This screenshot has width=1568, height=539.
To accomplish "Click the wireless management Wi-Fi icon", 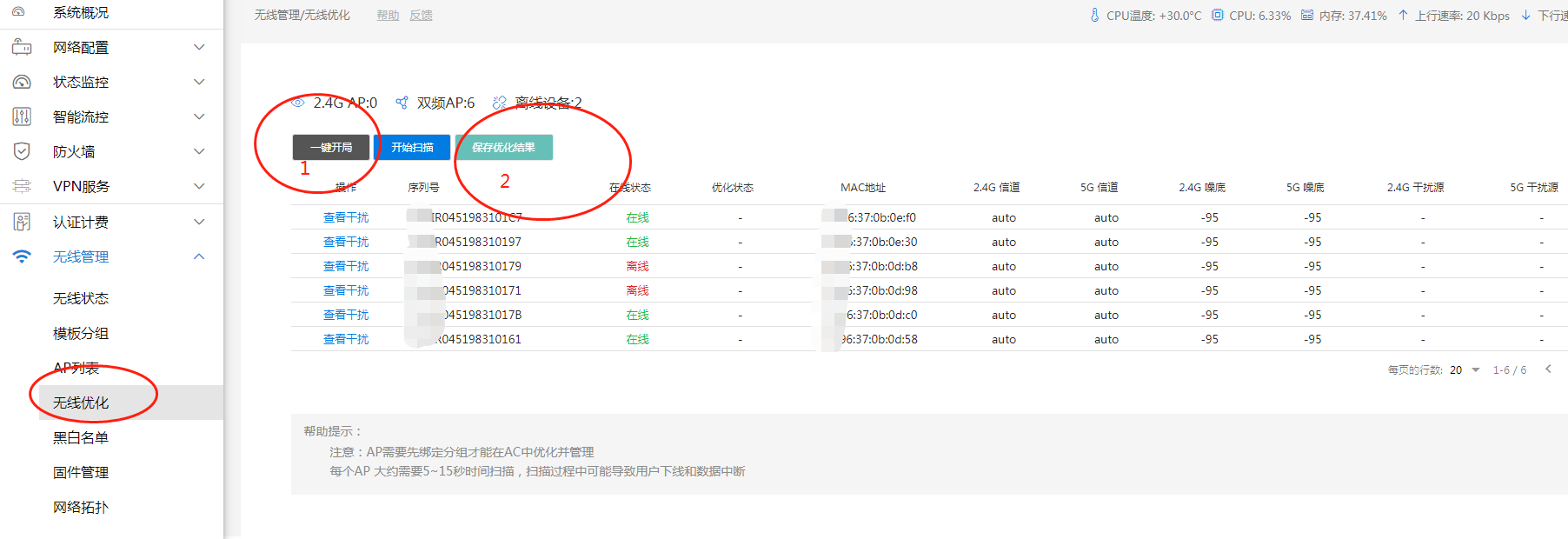I will point(22,256).
